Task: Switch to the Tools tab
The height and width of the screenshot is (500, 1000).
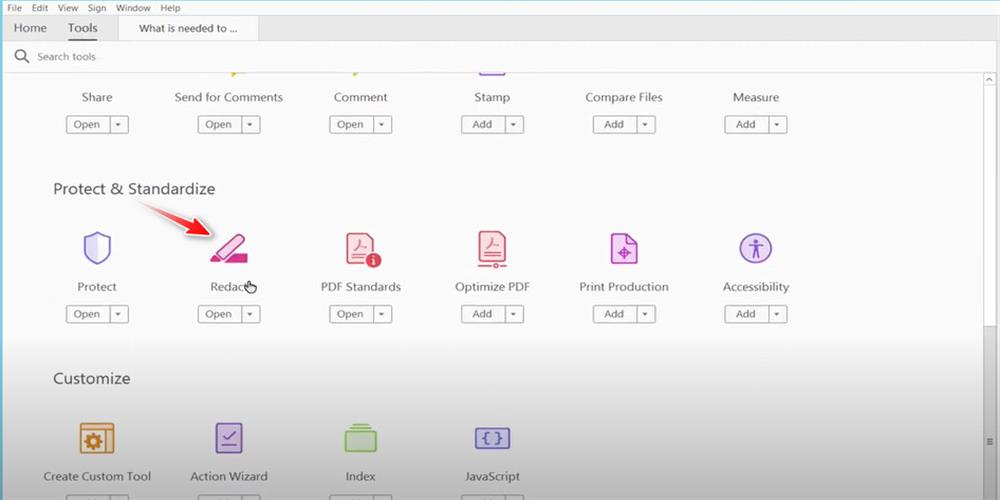Action: pyautogui.click(x=83, y=28)
